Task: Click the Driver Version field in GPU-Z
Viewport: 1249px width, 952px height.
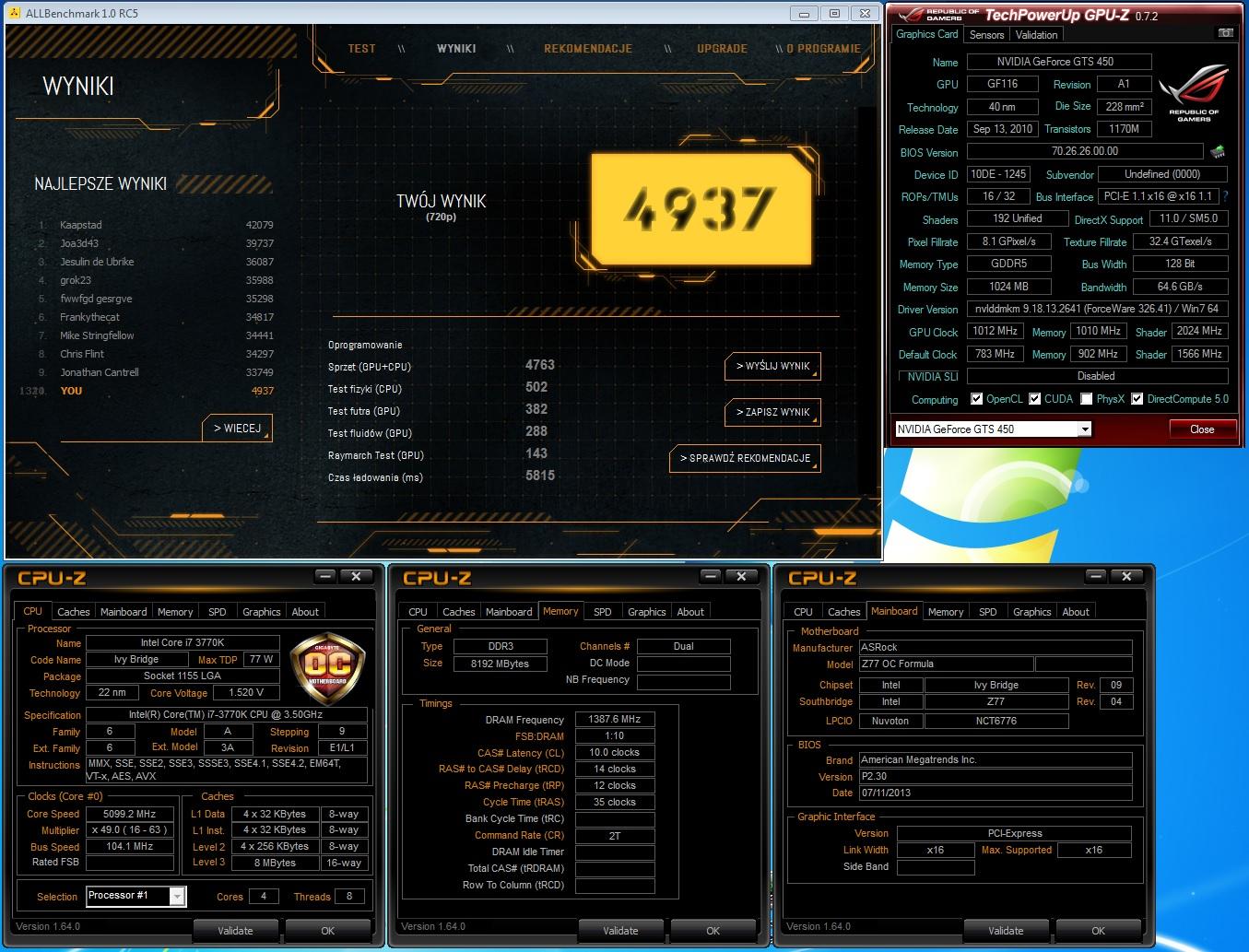Action: point(1097,309)
